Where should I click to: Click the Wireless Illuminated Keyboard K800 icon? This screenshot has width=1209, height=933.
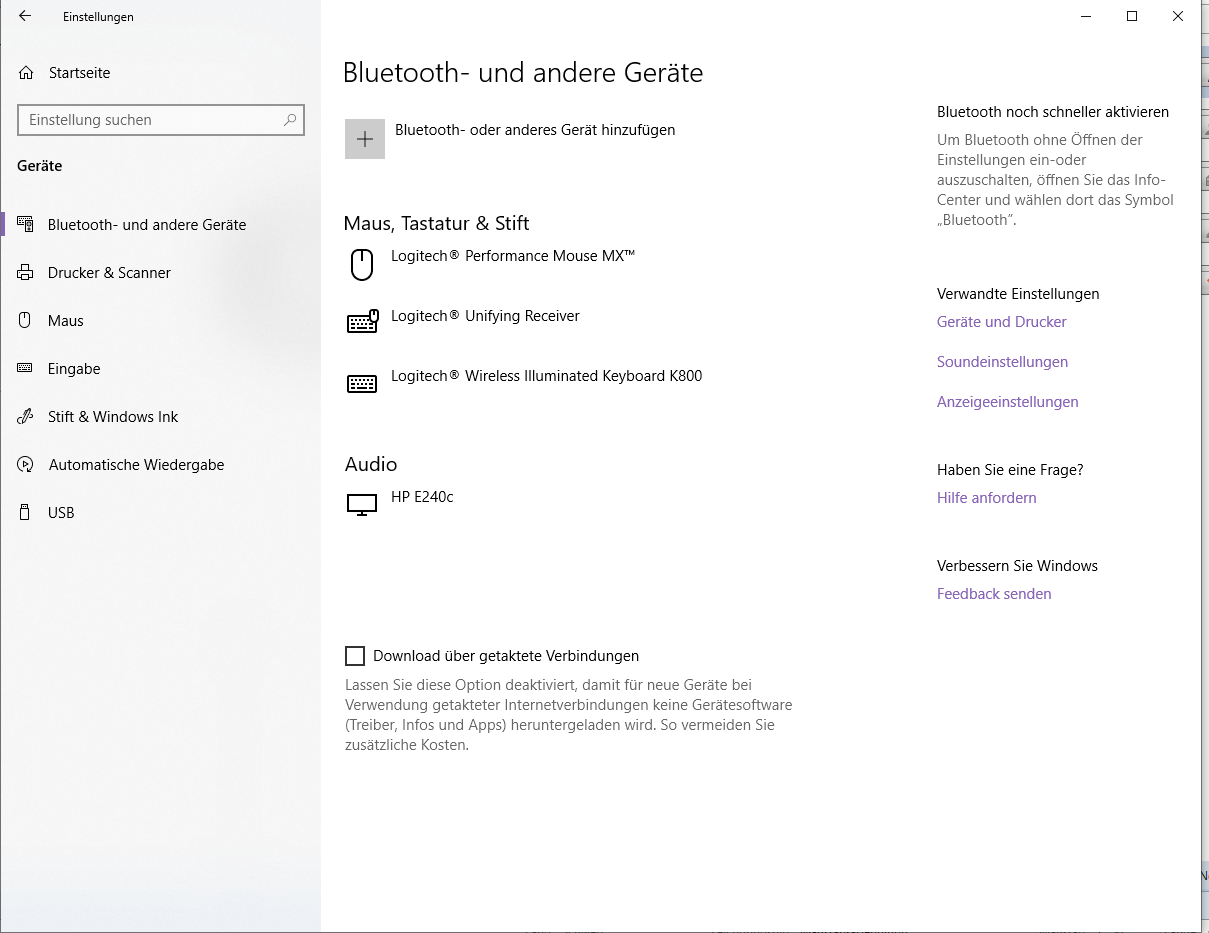click(362, 384)
